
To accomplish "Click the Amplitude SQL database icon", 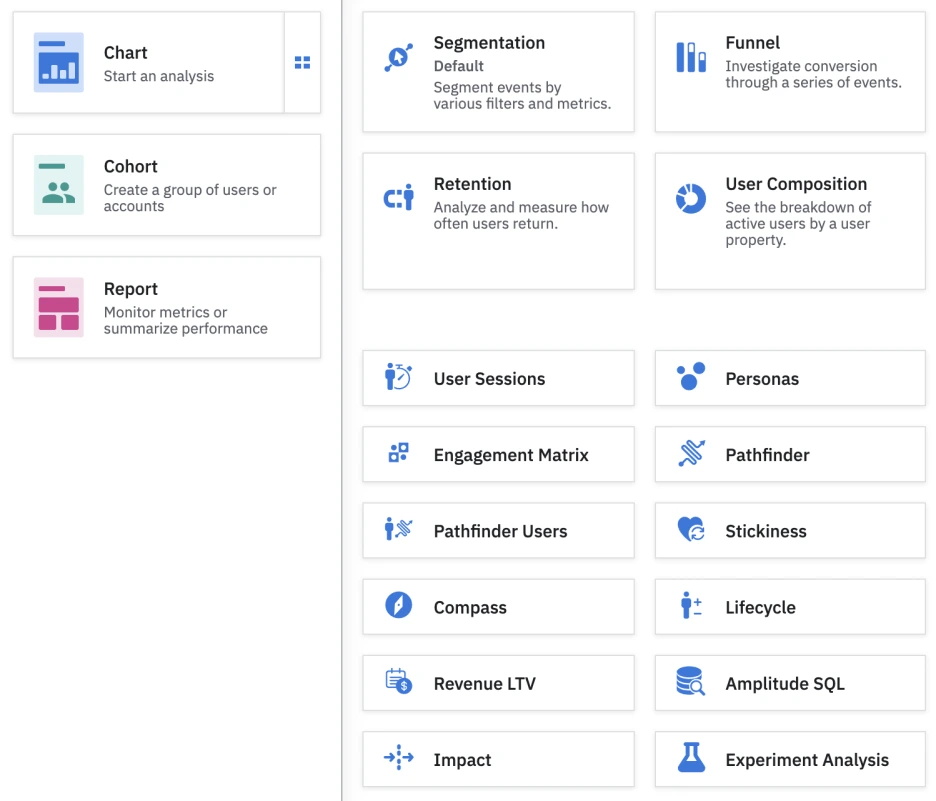I will (691, 683).
